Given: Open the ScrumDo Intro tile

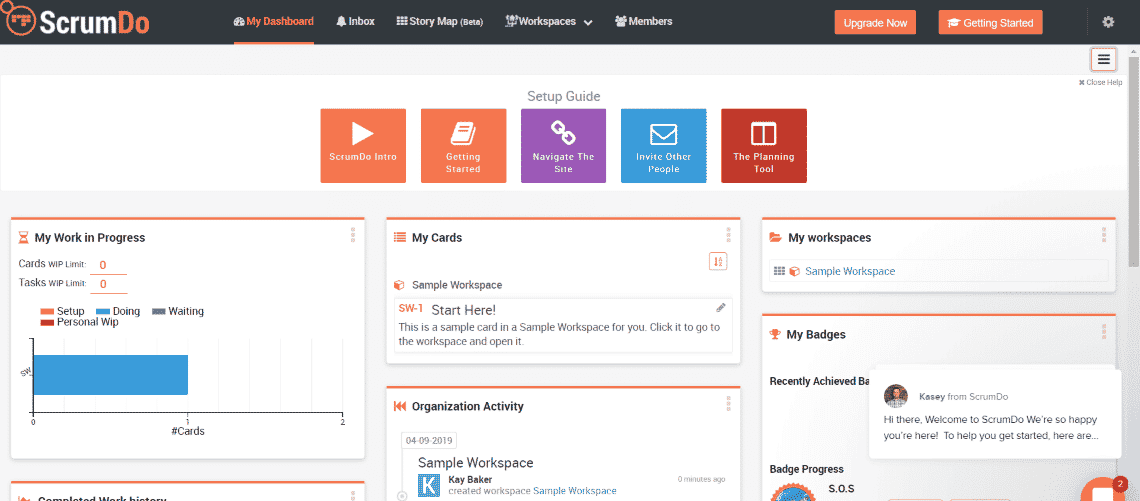Looking at the screenshot, I should 363,145.
